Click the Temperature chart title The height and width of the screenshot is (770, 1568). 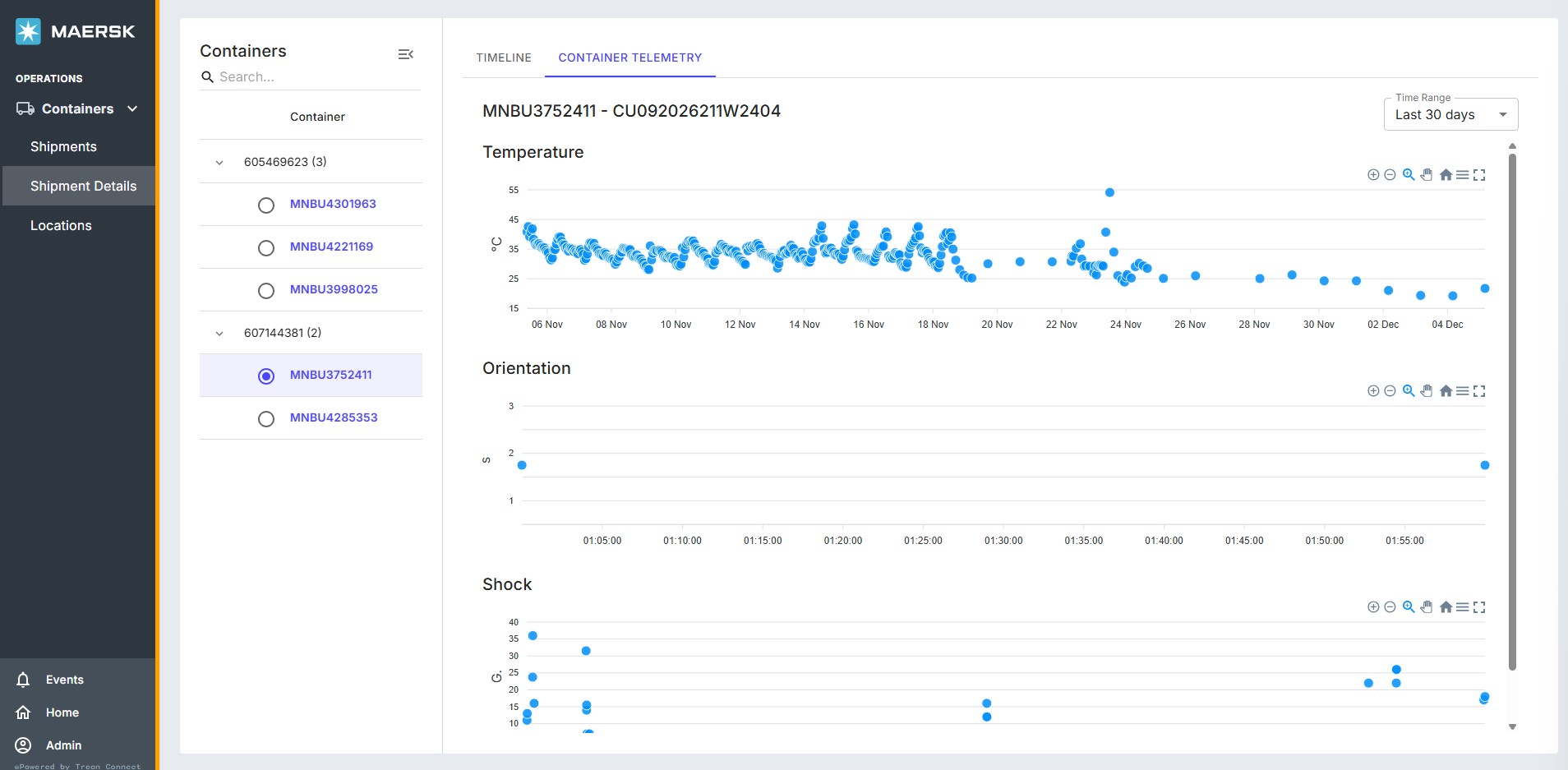(533, 152)
